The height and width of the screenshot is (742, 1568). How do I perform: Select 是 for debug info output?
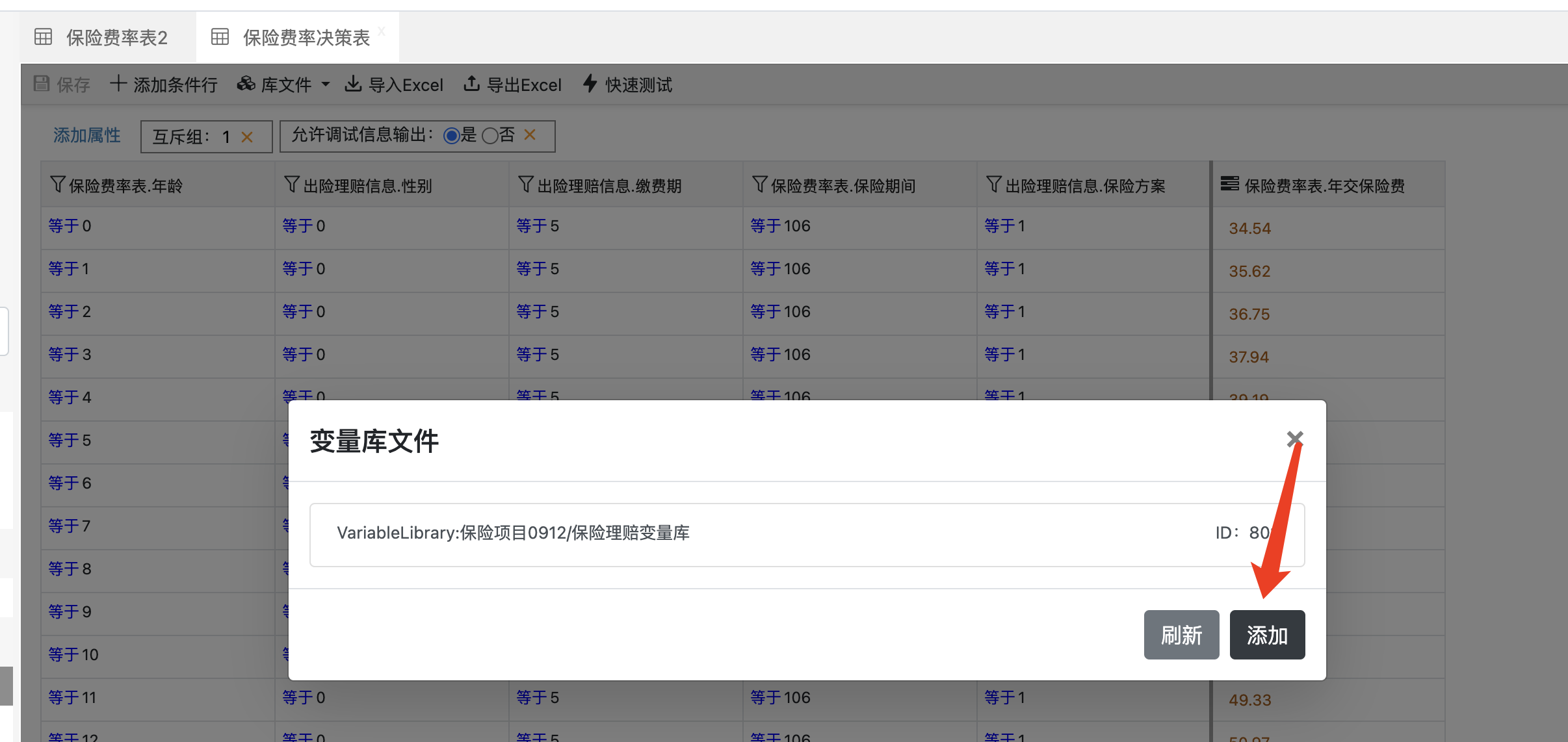tap(451, 136)
